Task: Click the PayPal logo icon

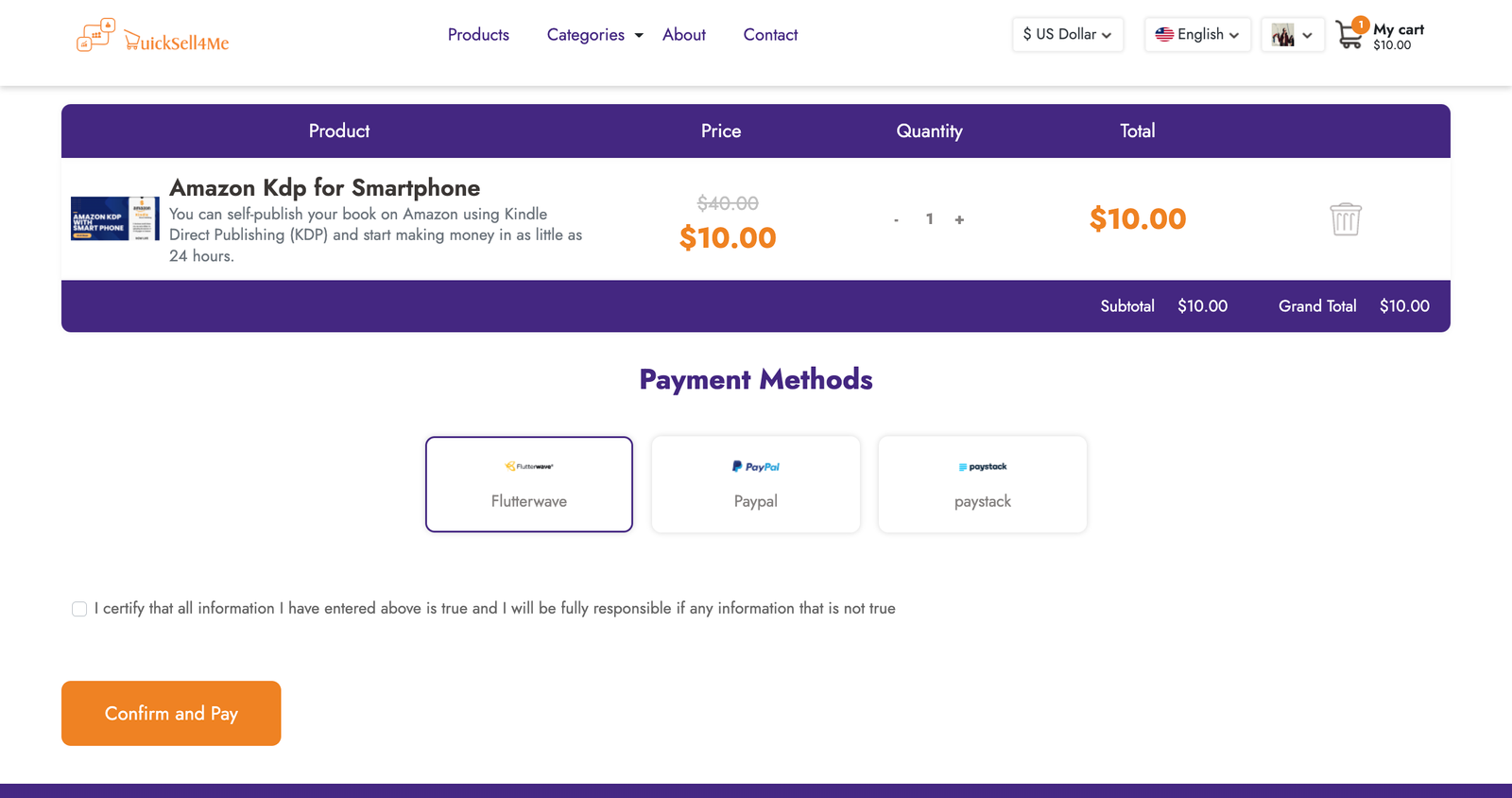Action: [756, 466]
